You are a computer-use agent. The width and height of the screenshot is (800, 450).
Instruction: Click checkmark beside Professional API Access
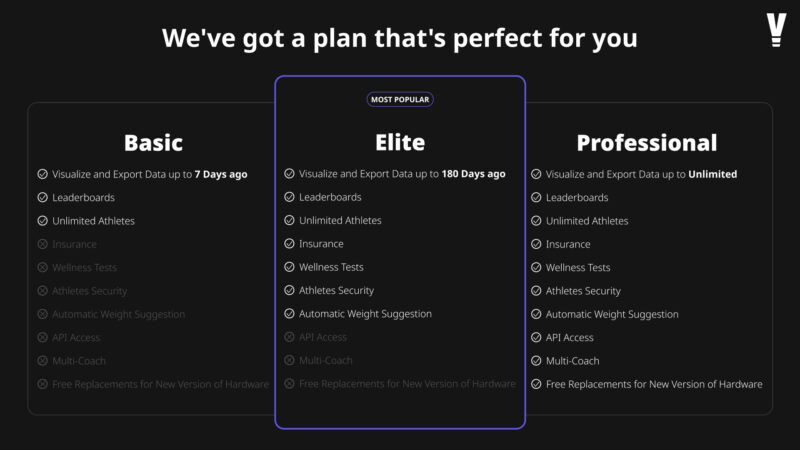point(536,338)
